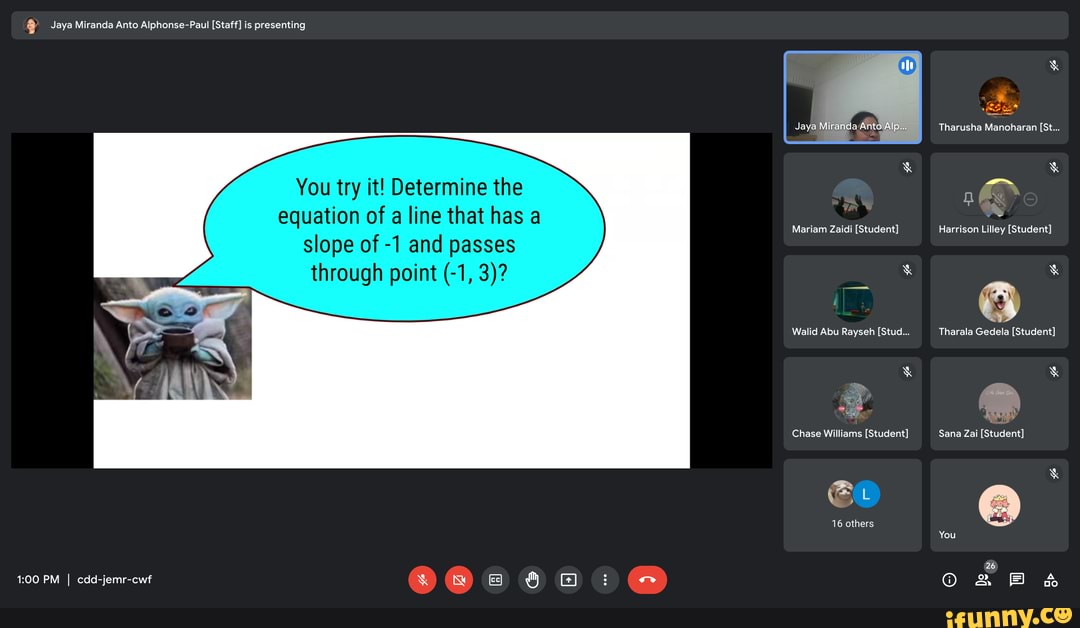
Task: Raise your hand
Action: point(532,580)
